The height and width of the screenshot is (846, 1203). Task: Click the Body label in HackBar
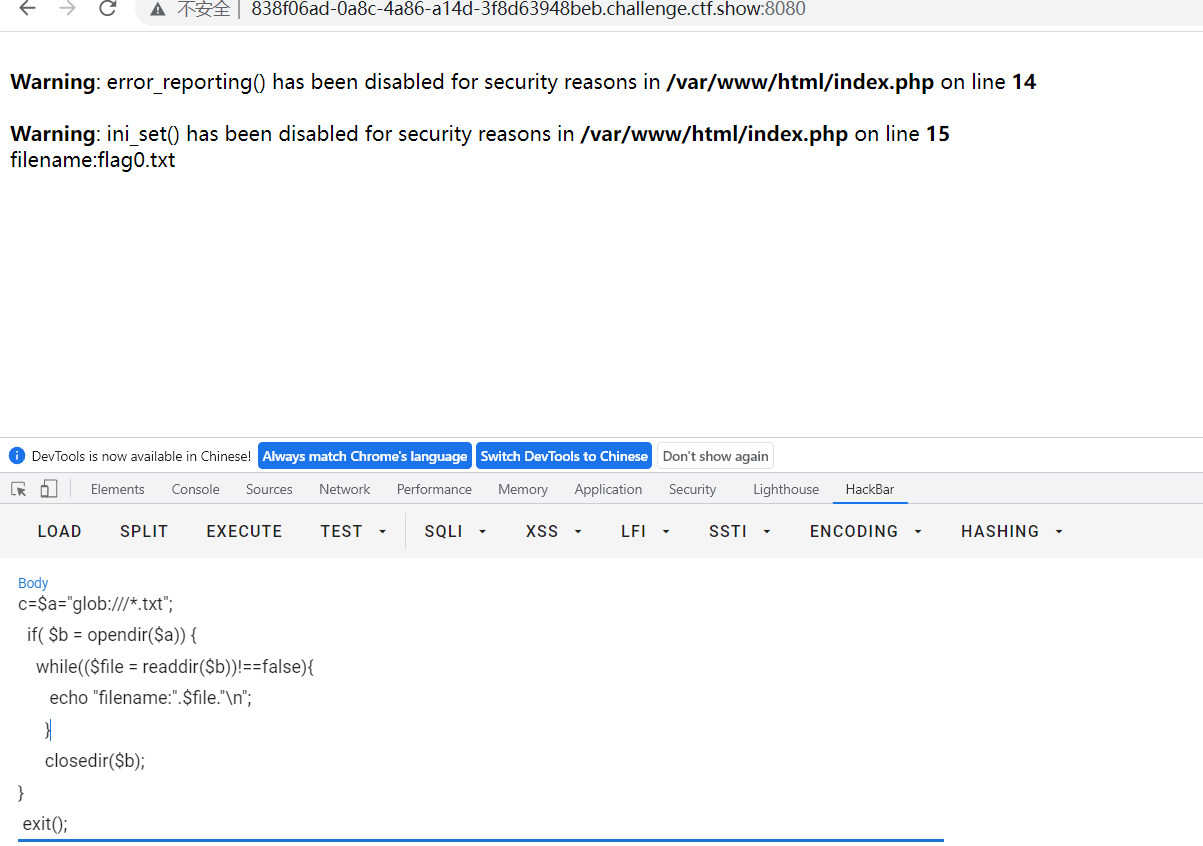(x=33, y=583)
